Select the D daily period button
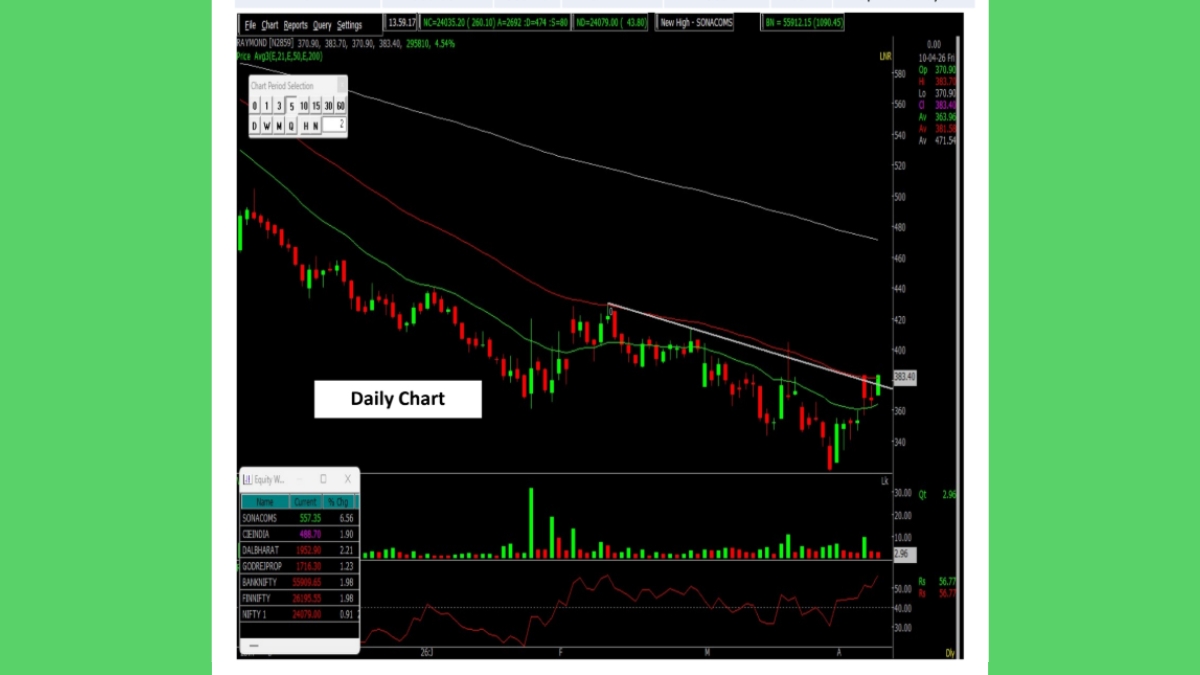This screenshot has width=1200, height=675. tap(255, 126)
